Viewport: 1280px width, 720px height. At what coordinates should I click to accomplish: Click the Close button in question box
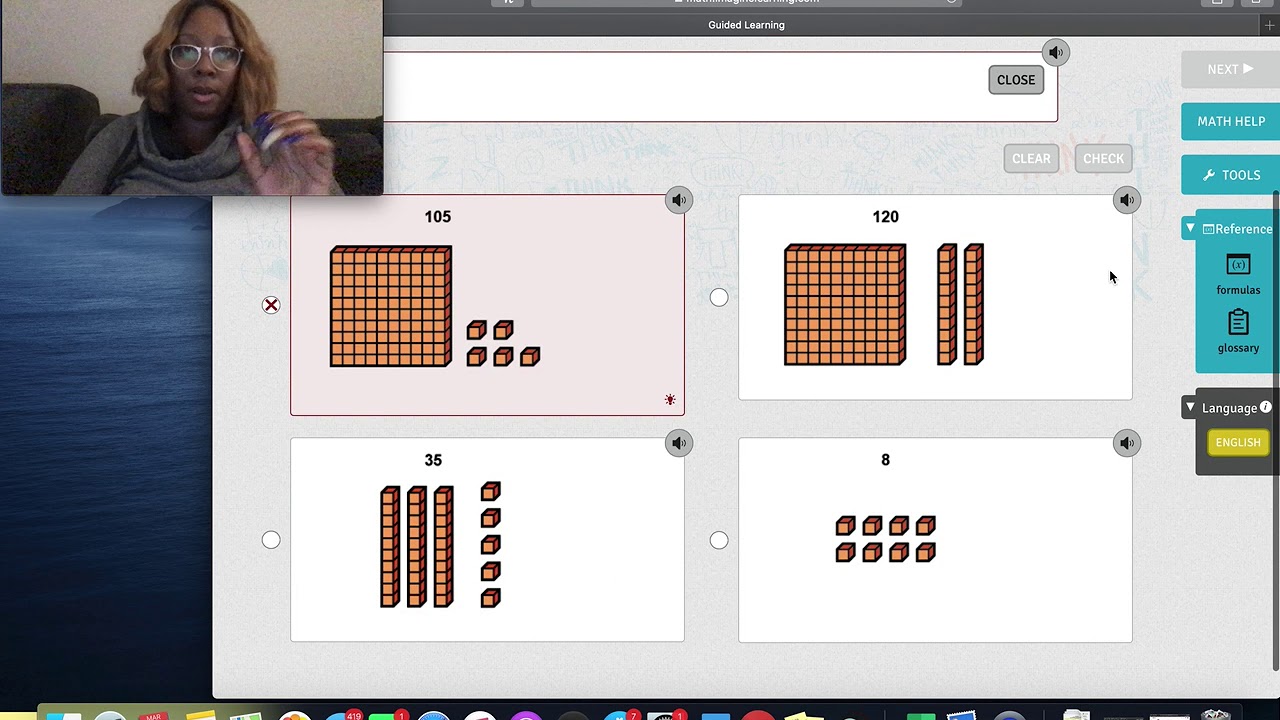pyautogui.click(x=1016, y=80)
